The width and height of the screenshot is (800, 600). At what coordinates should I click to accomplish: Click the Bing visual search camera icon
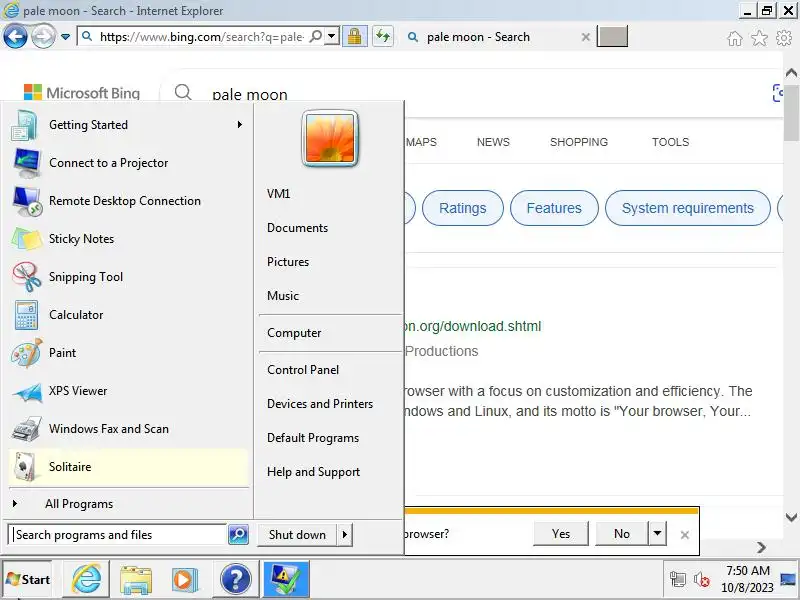(778, 93)
